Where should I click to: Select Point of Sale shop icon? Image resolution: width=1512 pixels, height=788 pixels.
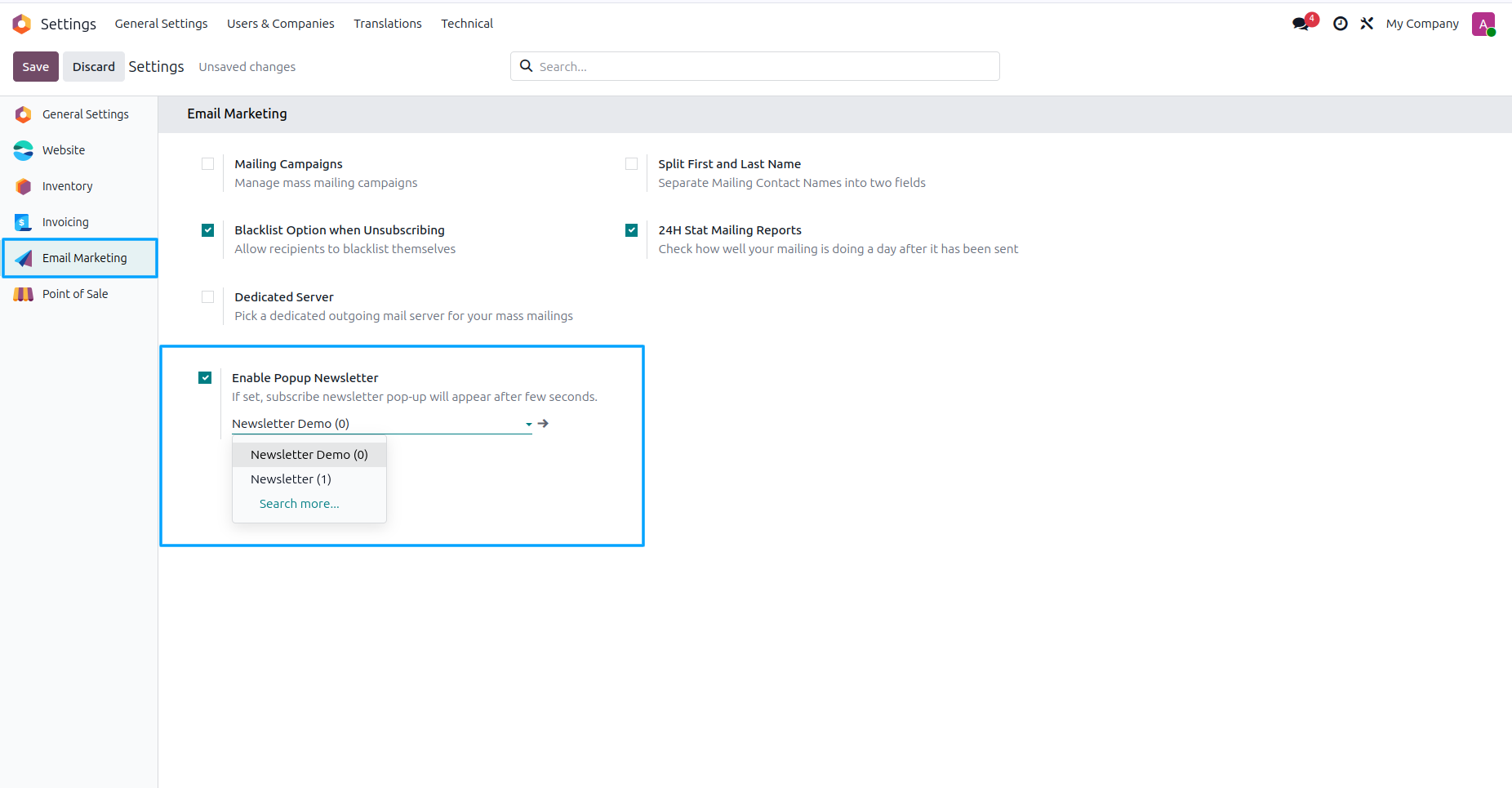[x=24, y=294]
